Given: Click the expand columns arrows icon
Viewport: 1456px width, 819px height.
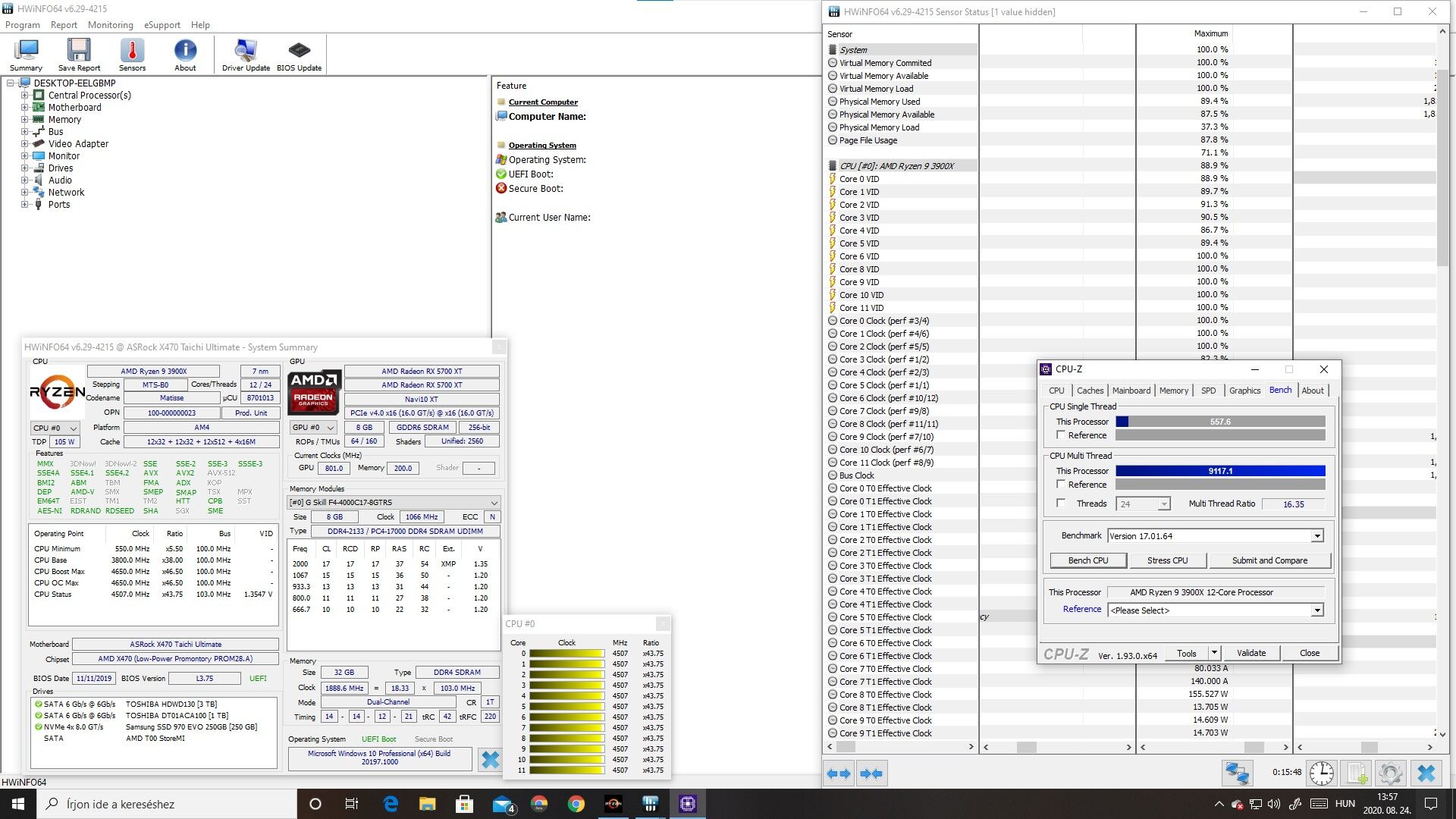Looking at the screenshot, I should (839, 773).
